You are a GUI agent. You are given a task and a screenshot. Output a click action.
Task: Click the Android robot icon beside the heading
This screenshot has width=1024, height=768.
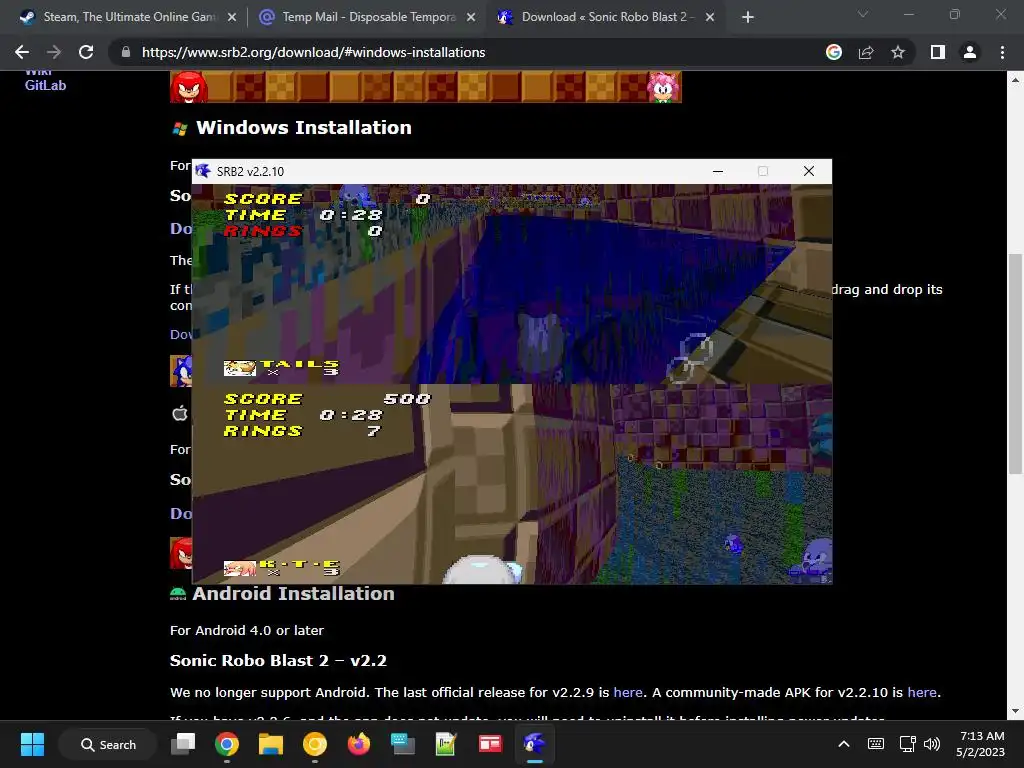point(178,594)
